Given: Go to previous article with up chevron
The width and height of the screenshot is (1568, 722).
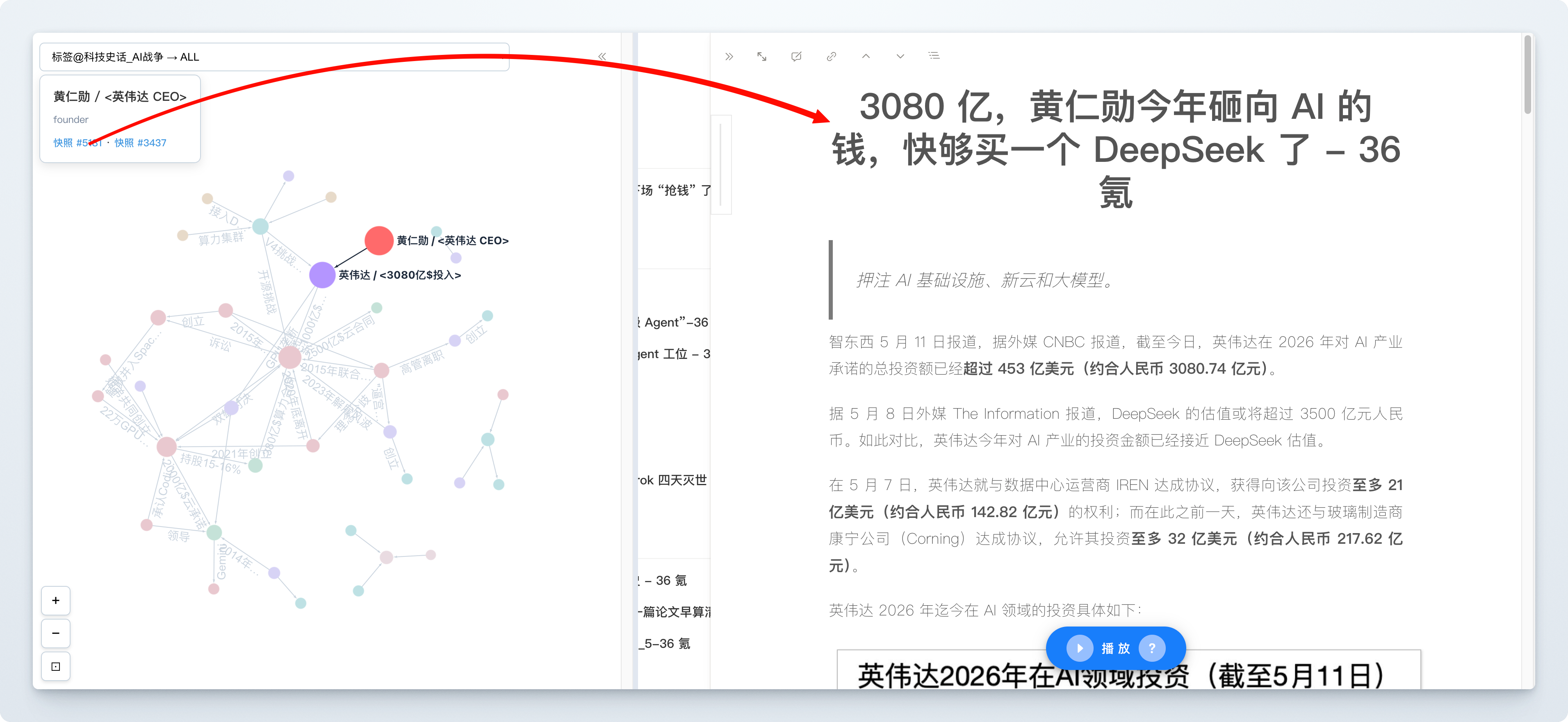Looking at the screenshot, I should [x=866, y=57].
